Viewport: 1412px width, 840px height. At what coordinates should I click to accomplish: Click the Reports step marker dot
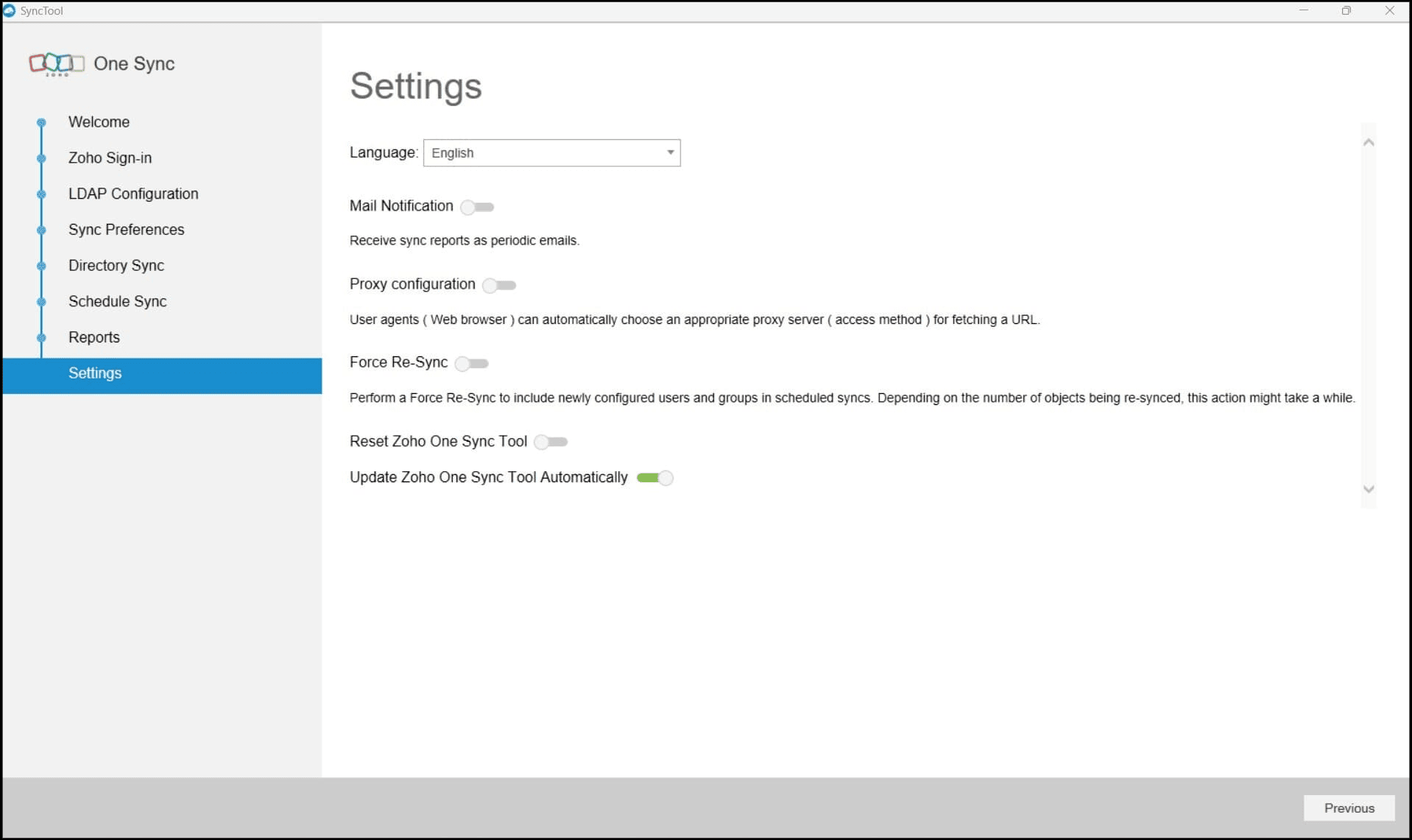(41, 338)
